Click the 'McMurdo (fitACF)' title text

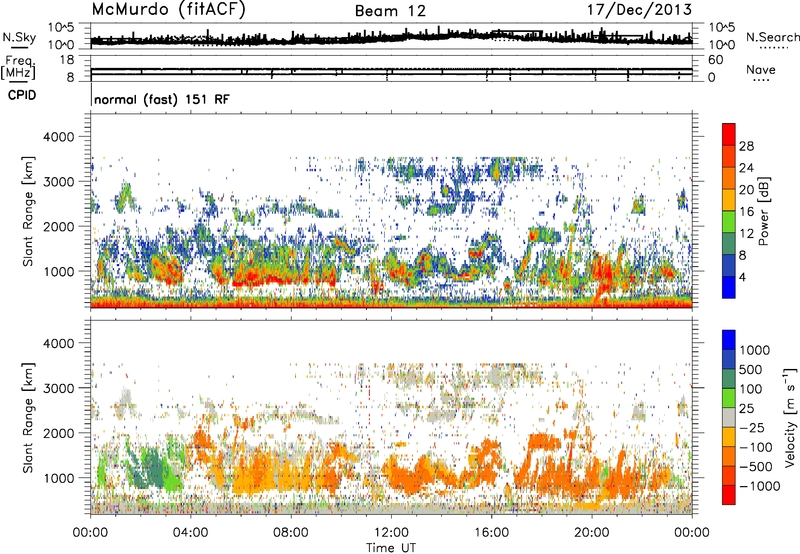[168, 10]
